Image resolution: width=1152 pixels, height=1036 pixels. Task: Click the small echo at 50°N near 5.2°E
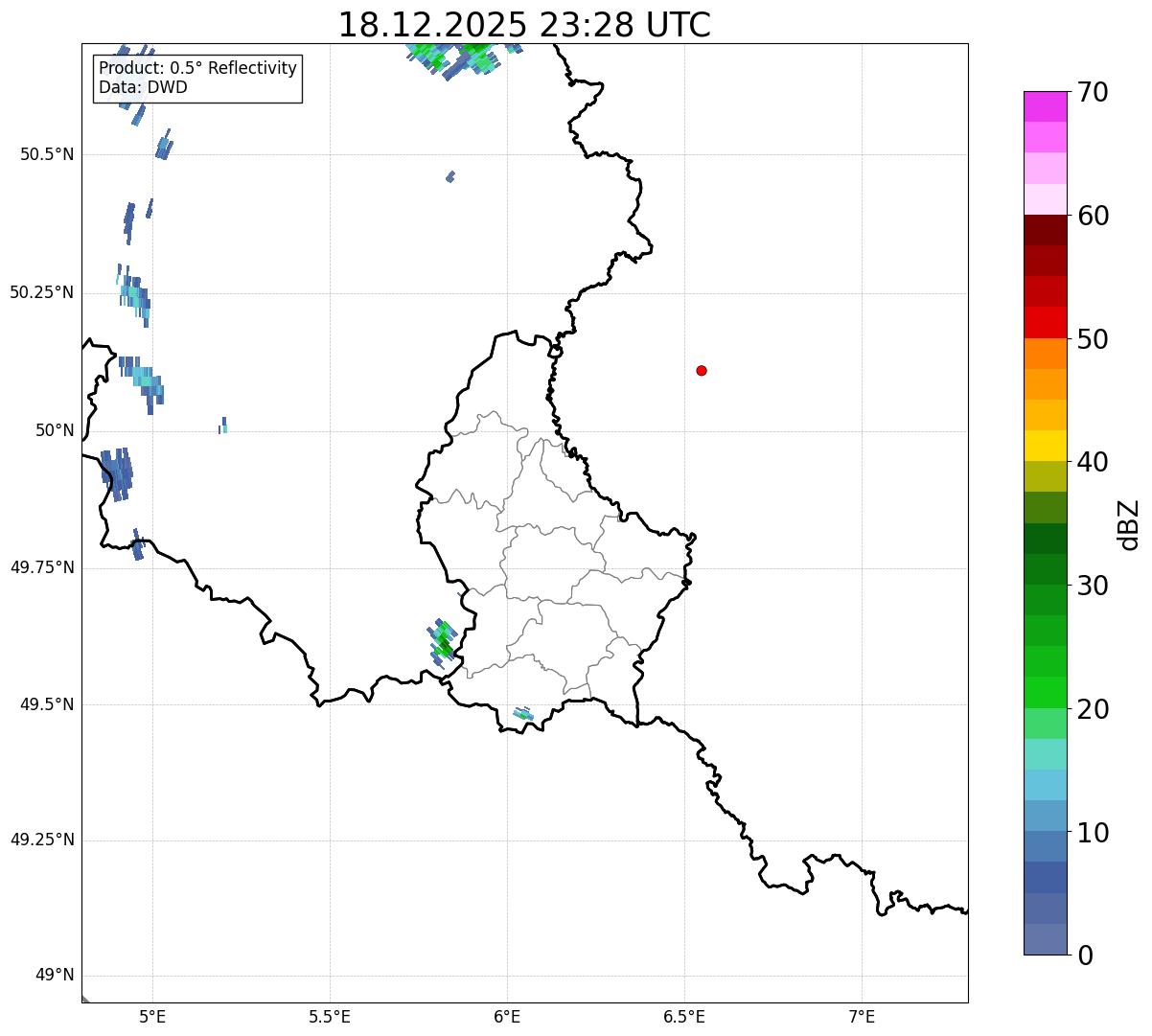point(223,426)
